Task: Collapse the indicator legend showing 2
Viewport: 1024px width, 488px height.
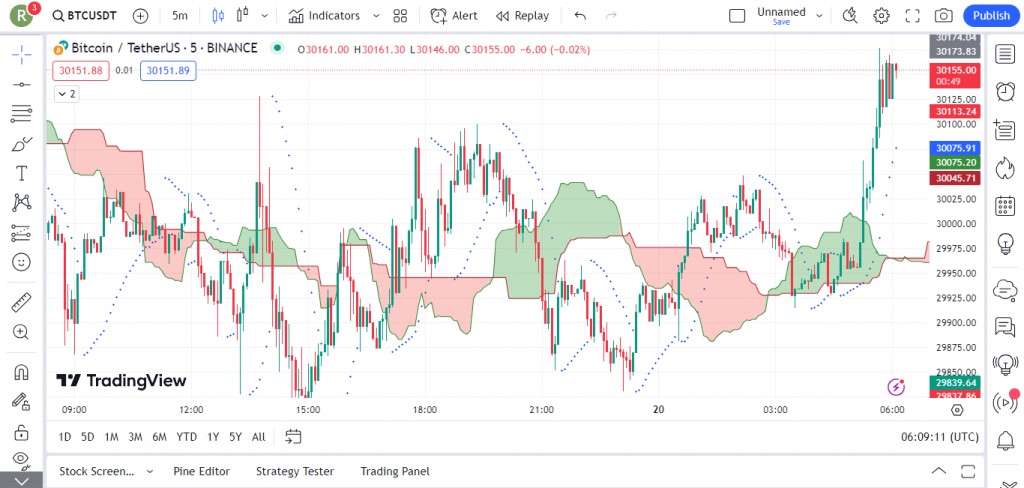Action: (x=66, y=94)
